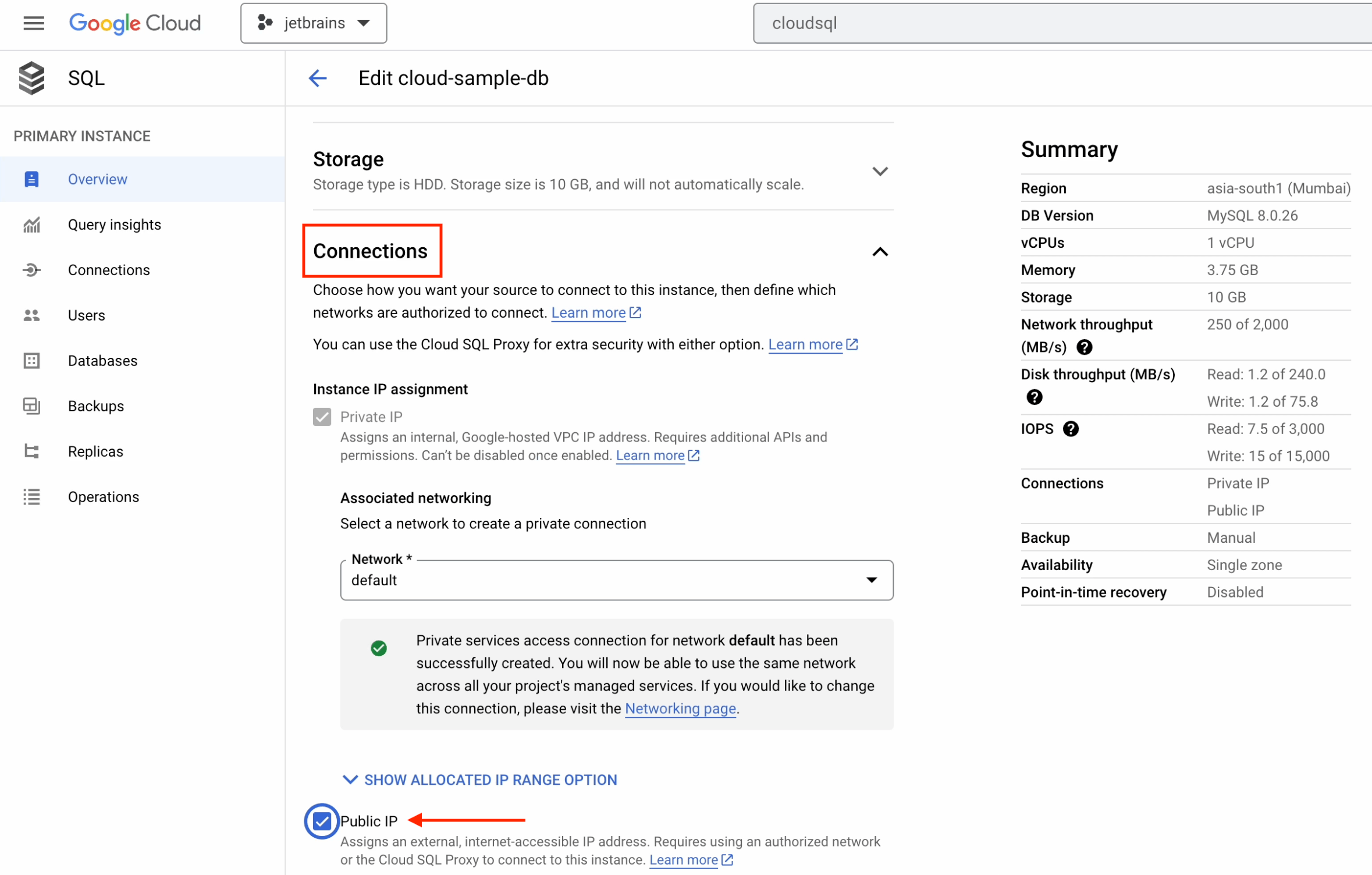This screenshot has width=1372, height=875.
Task: Click the Overview navigation icon
Action: point(30,179)
